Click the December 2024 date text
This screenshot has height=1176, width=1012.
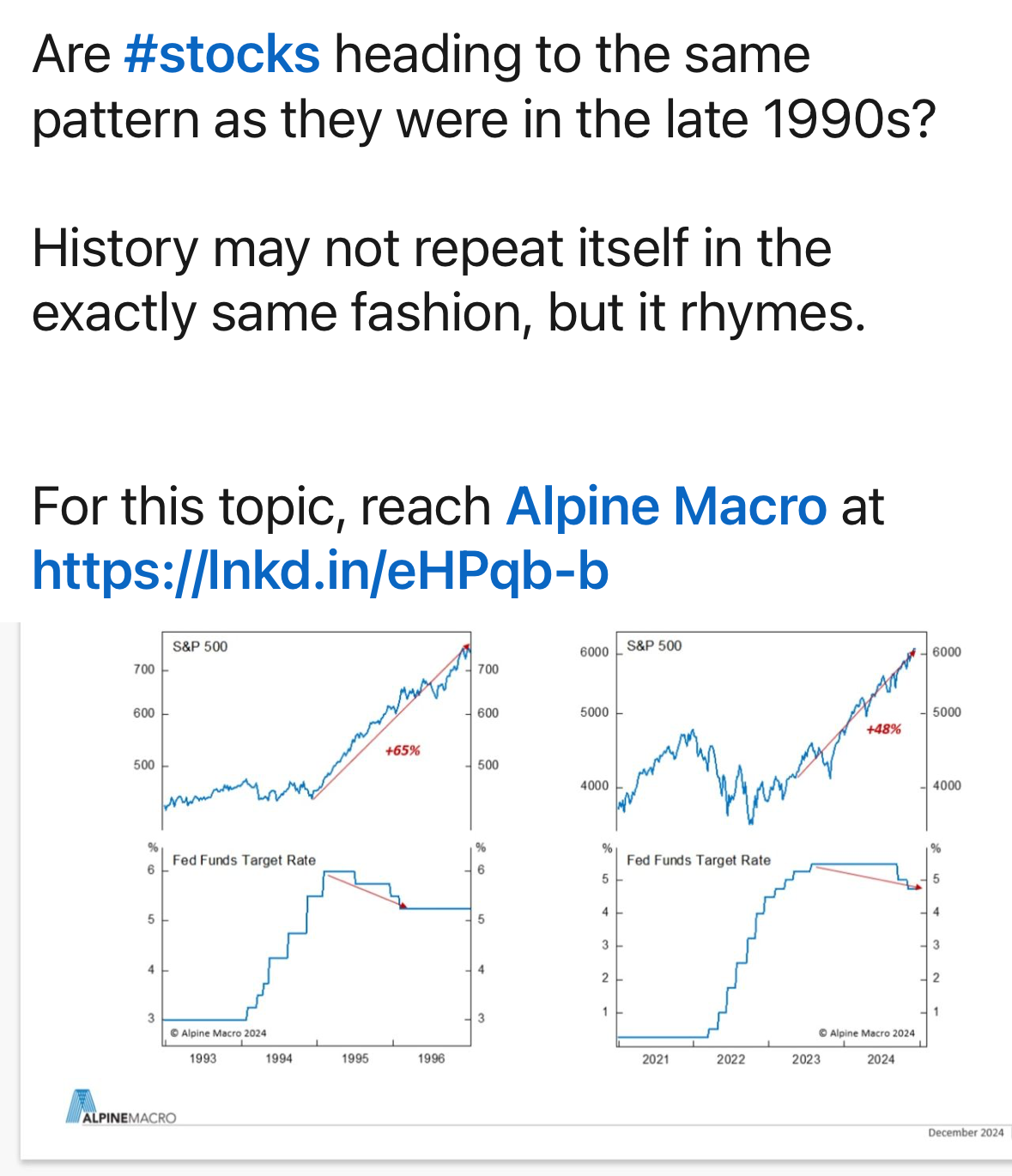(966, 1133)
